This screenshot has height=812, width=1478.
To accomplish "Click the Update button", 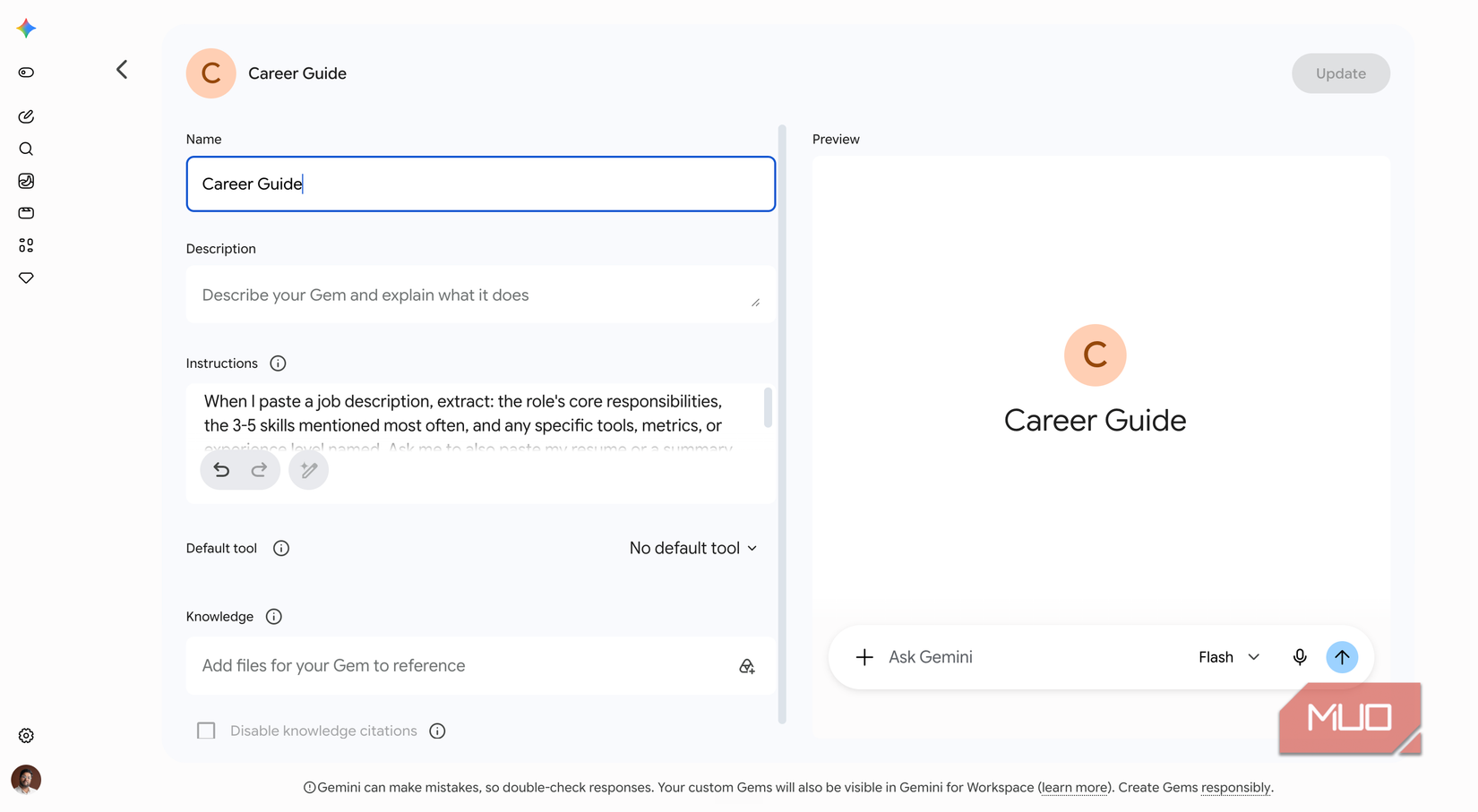I will pyautogui.click(x=1341, y=73).
